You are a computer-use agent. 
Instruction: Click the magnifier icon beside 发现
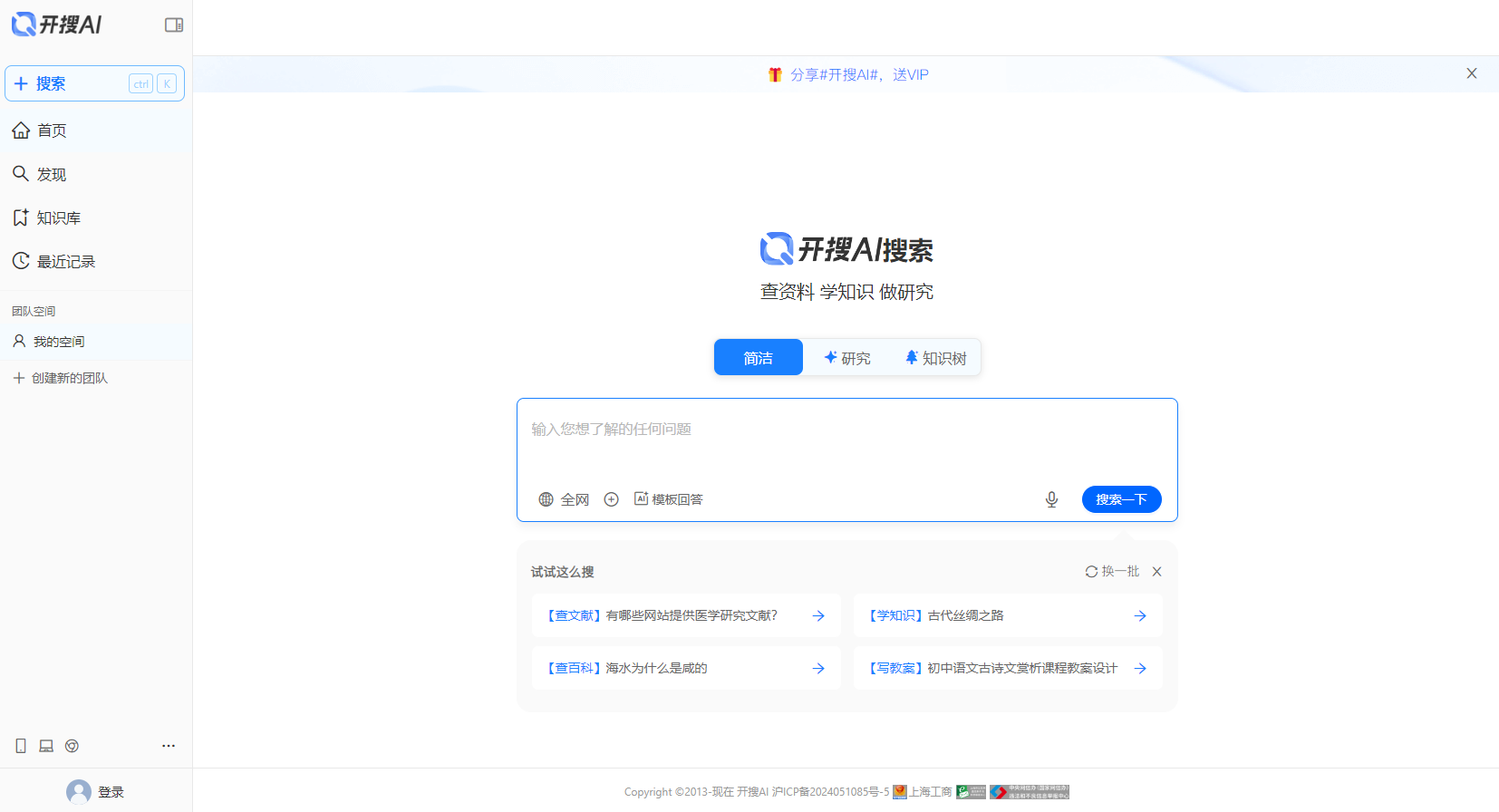(21, 173)
